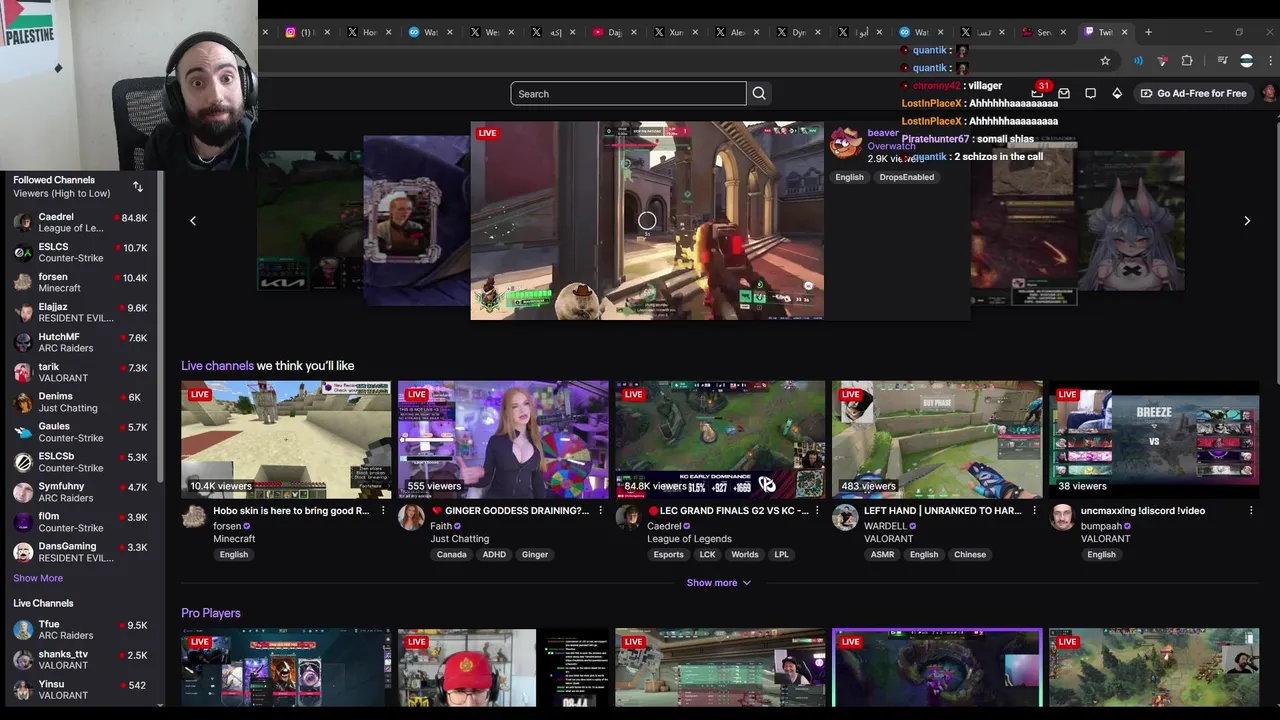Open League of Legends game link
This screenshot has height=720, width=1280.
pos(689,539)
